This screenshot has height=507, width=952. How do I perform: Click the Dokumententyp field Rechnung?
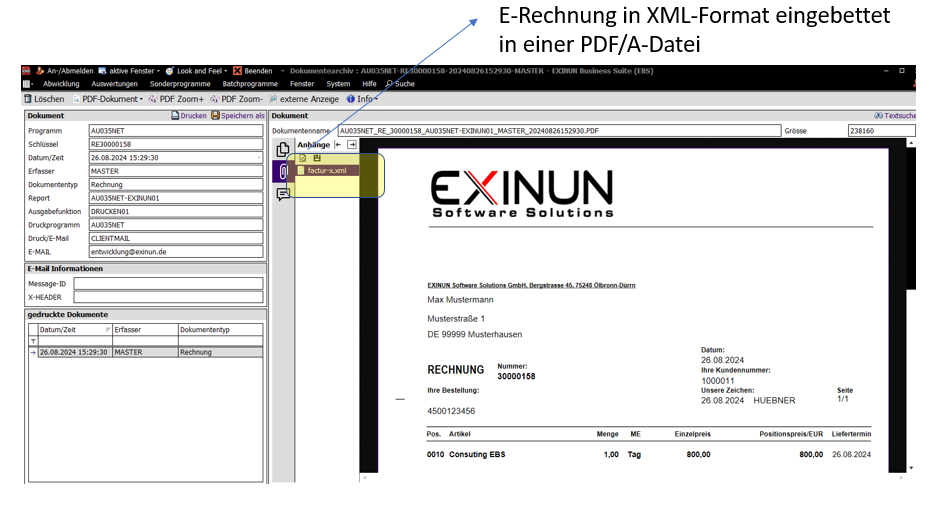coord(176,185)
